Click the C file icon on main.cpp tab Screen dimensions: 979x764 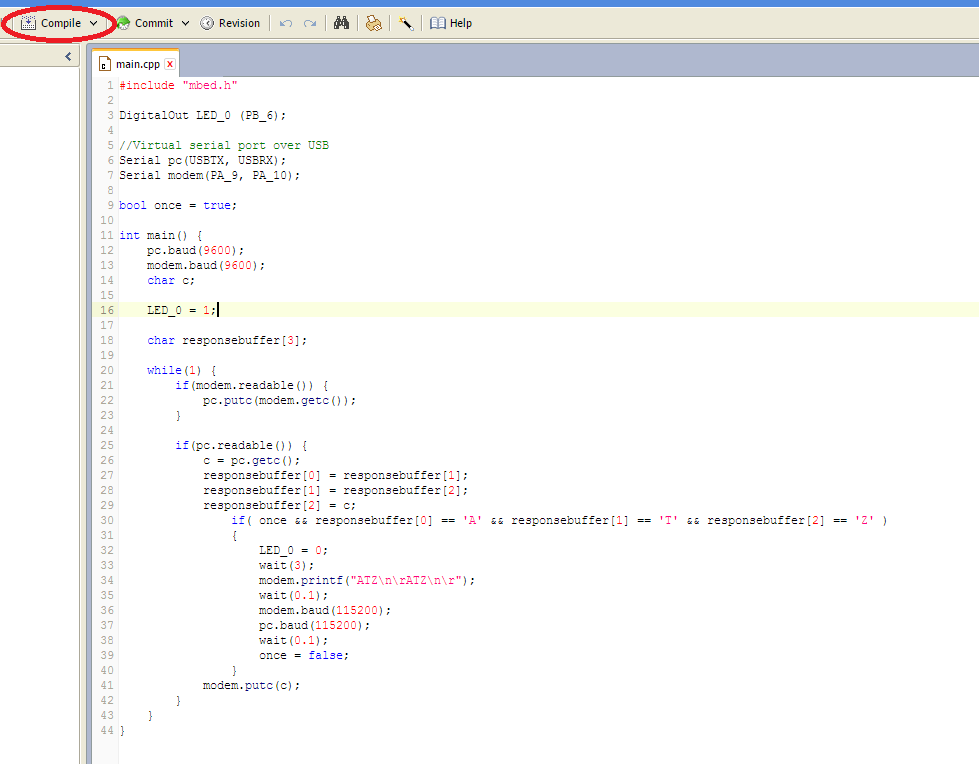(104, 64)
